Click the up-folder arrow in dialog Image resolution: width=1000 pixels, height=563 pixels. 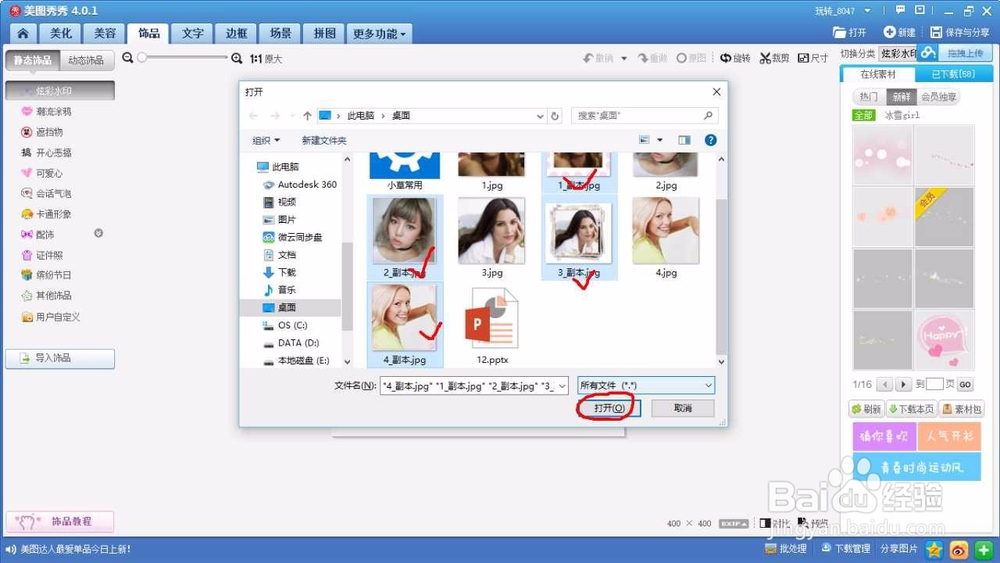point(307,115)
